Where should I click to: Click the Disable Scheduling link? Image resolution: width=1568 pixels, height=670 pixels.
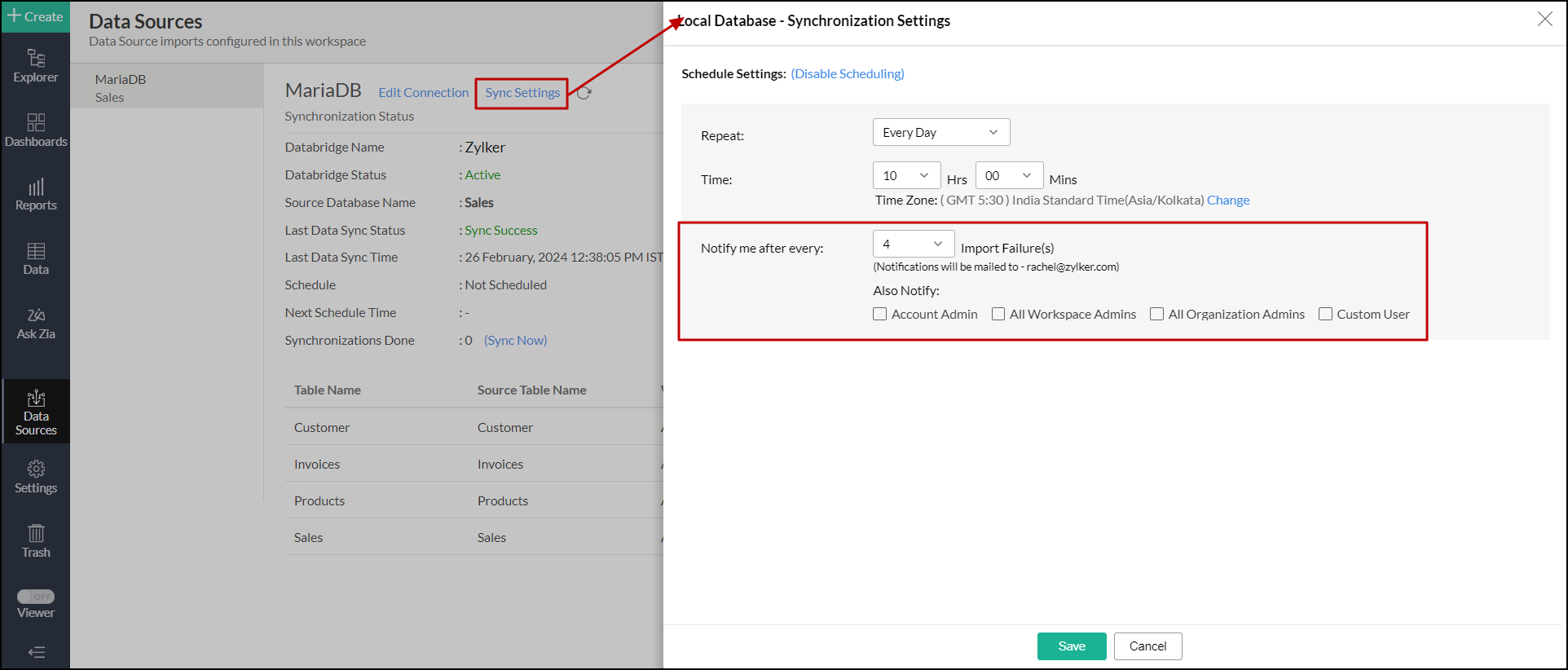(x=848, y=73)
